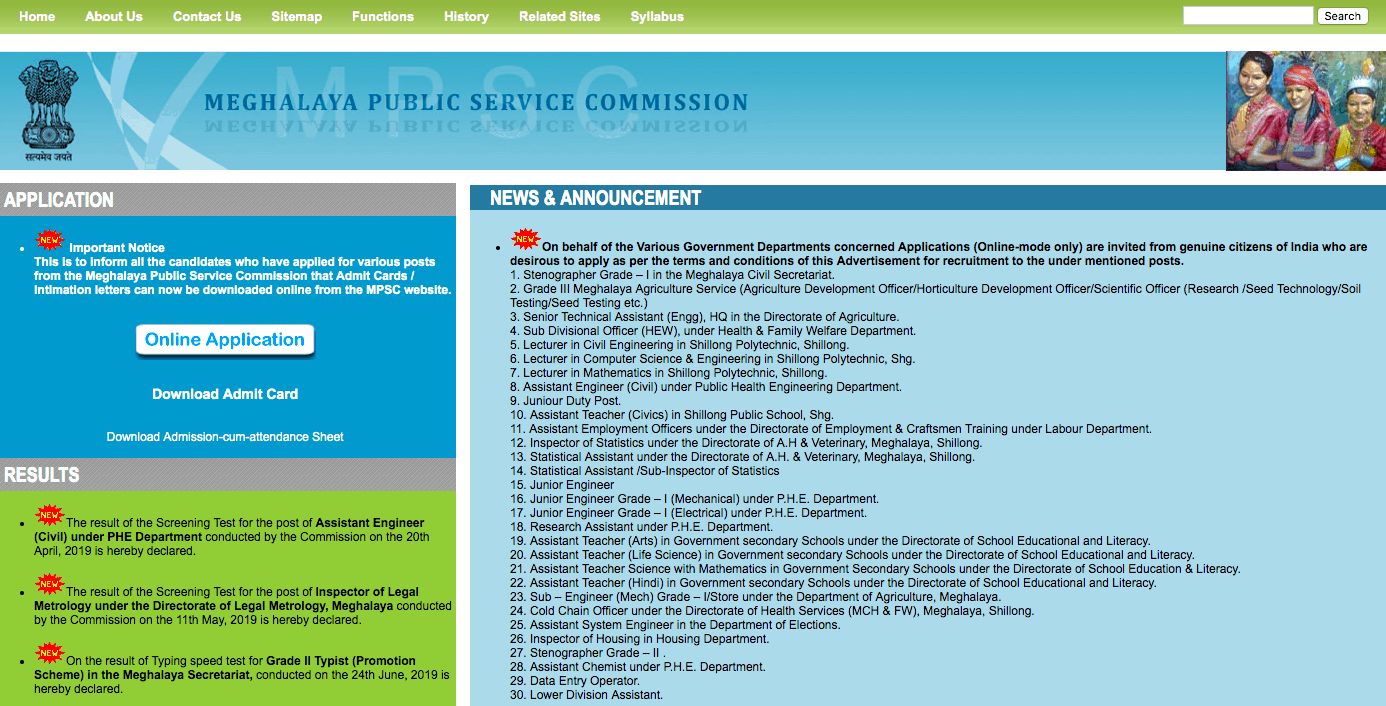Open the About Us page
The width and height of the screenshot is (1386, 706).
coord(114,16)
